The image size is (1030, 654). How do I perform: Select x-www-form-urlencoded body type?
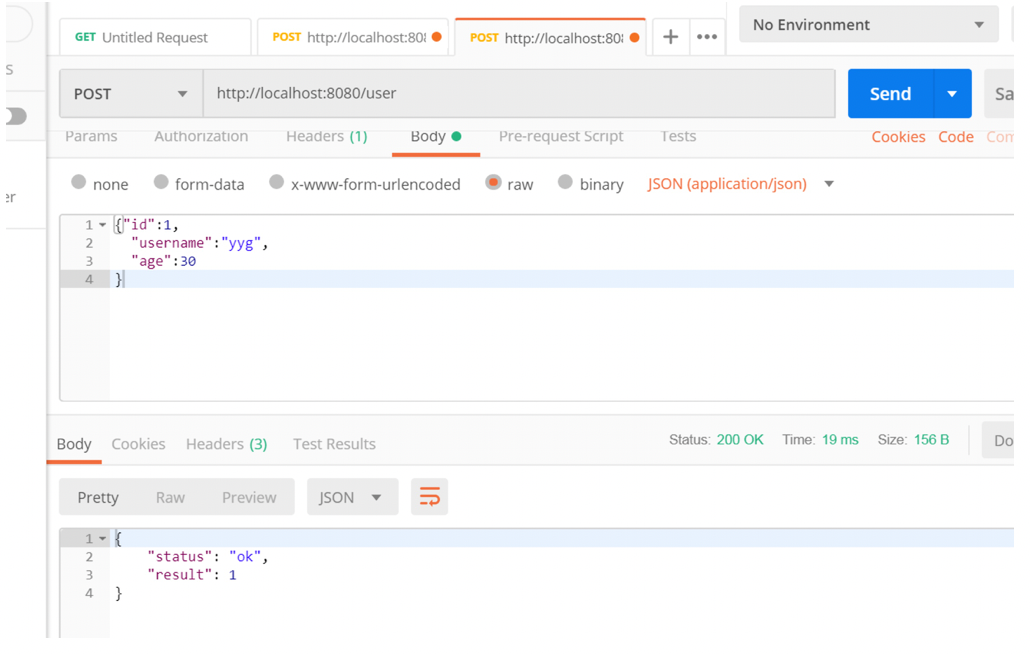coord(277,182)
